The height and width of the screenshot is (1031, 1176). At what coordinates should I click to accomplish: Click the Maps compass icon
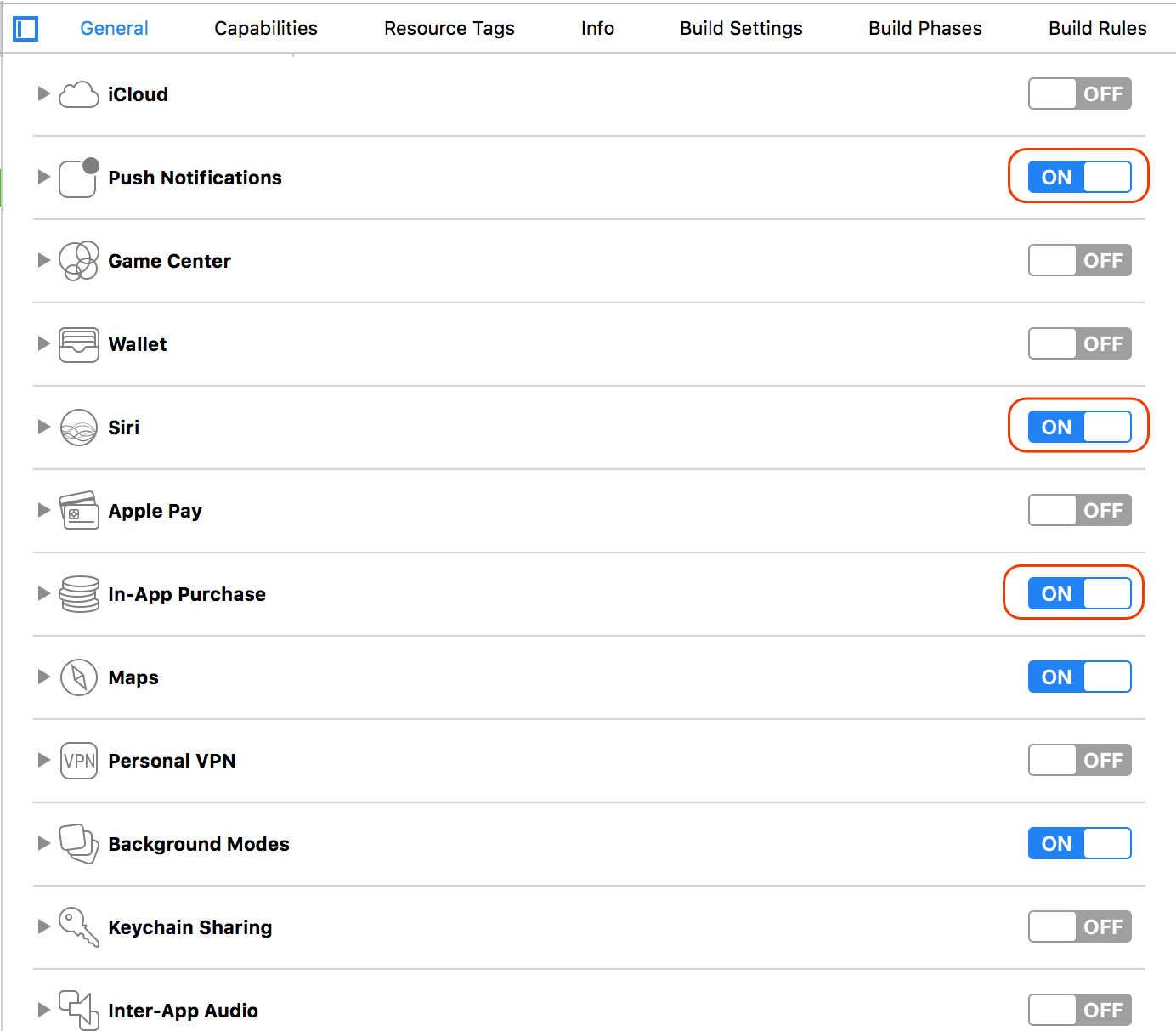[79, 677]
